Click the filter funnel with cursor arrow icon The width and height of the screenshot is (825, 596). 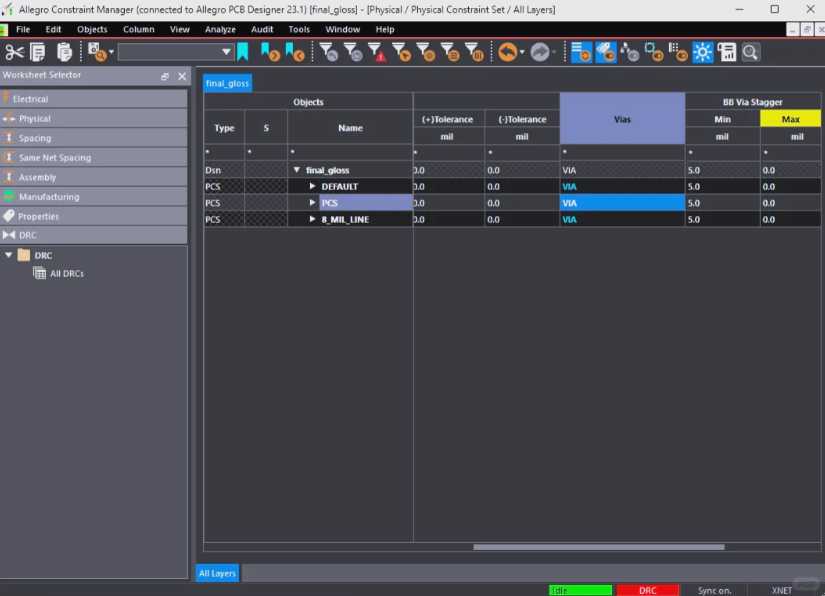click(401, 52)
